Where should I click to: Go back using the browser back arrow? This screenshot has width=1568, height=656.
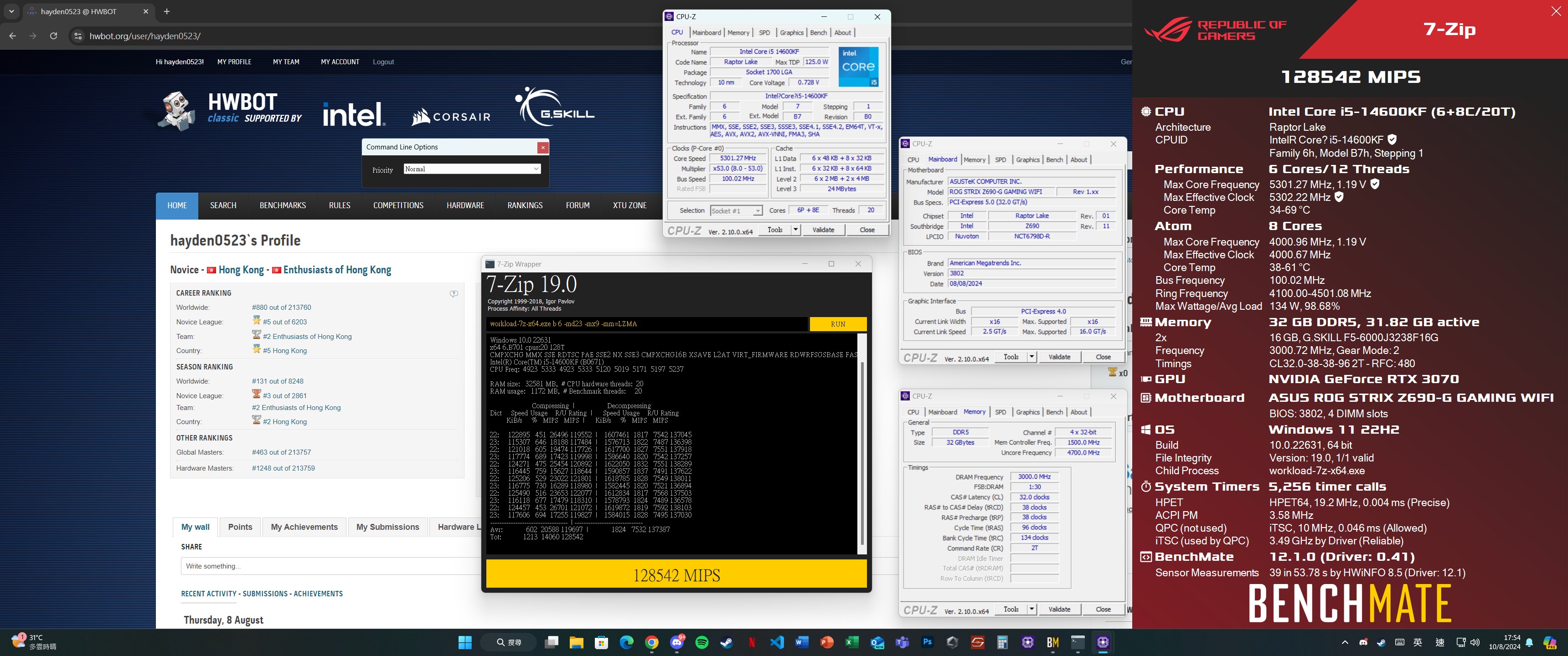[x=13, y=36]
